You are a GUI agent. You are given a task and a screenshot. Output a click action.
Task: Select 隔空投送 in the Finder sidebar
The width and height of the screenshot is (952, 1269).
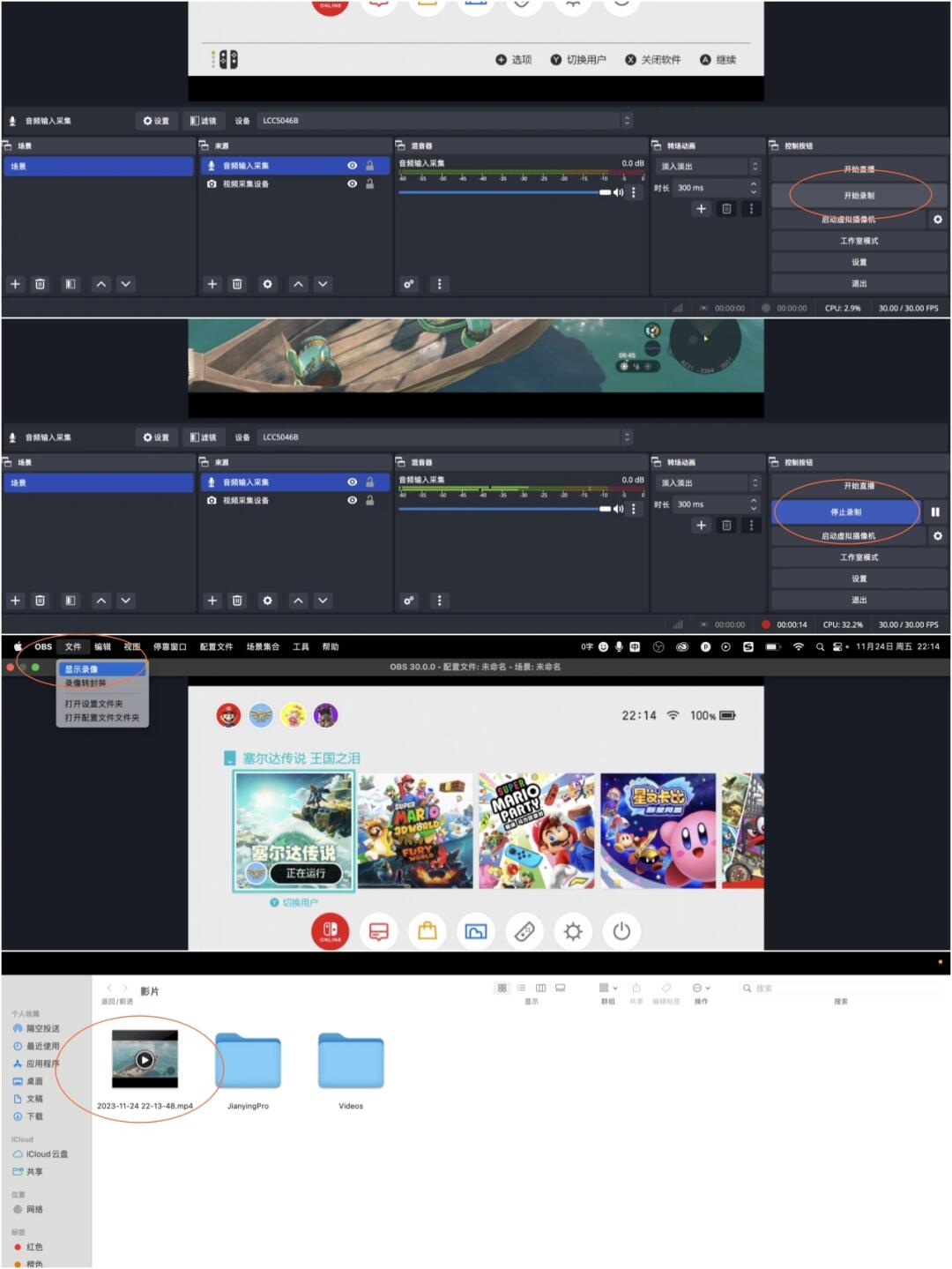pyautogui.click(x=36, y=1028)
